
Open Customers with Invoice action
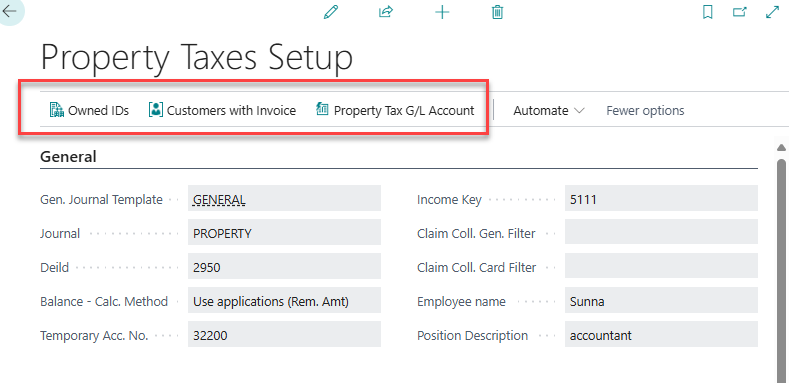coord(222,110)
